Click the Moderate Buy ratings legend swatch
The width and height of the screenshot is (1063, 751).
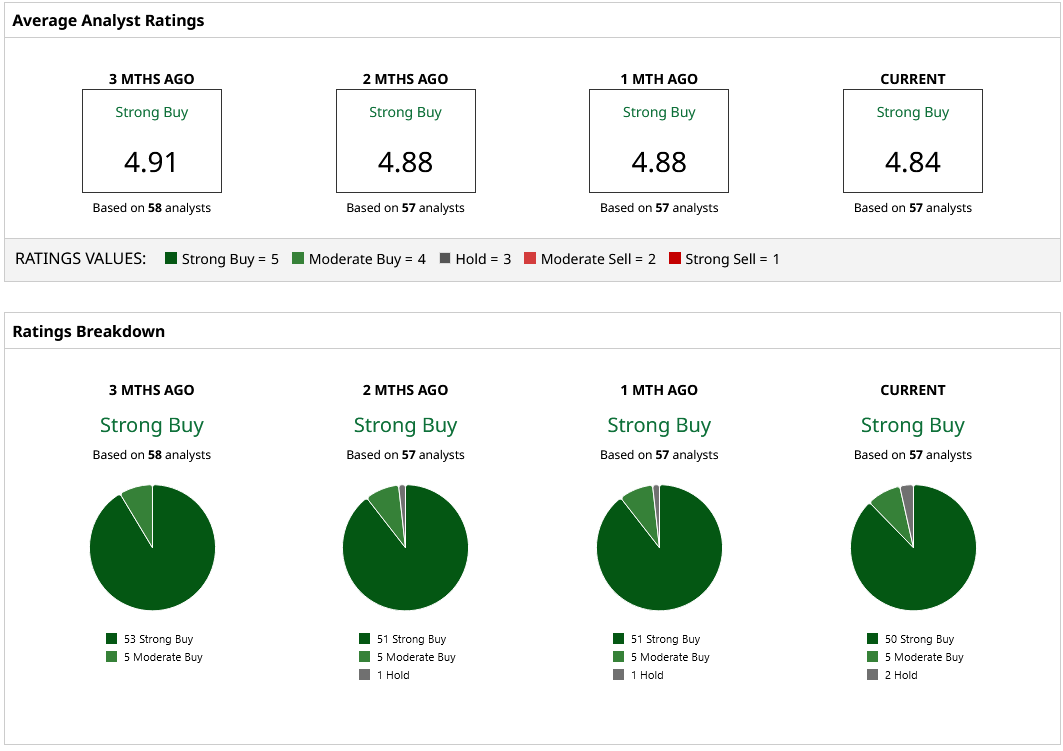pos(298,258)
